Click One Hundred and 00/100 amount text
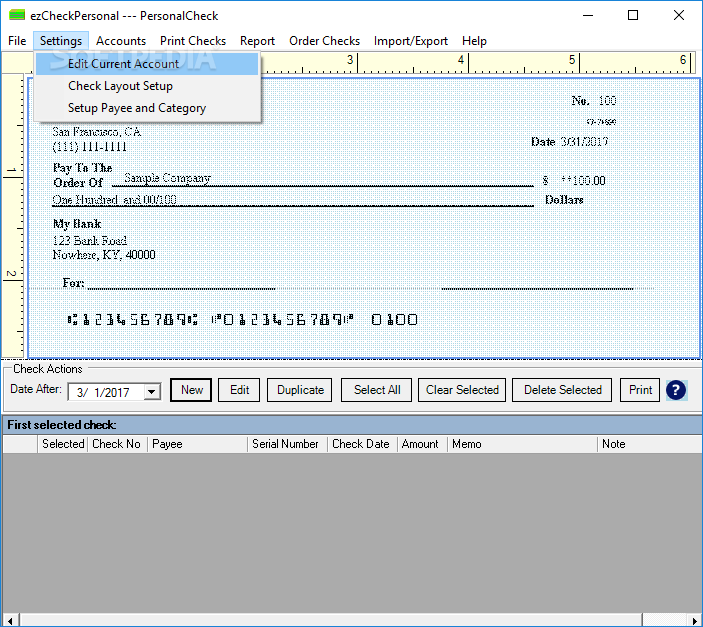 point(114,200)
